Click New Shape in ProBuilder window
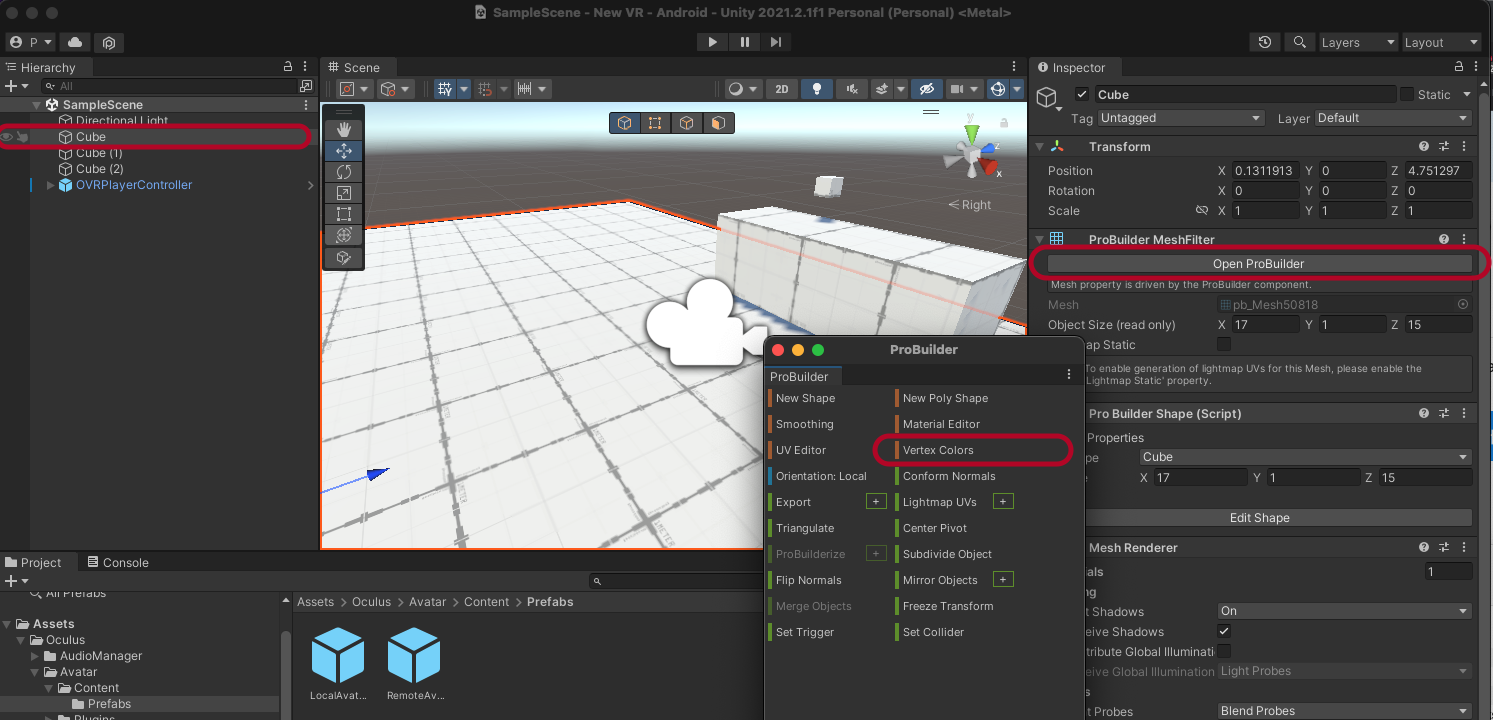1493x720 pixels. 805,398
